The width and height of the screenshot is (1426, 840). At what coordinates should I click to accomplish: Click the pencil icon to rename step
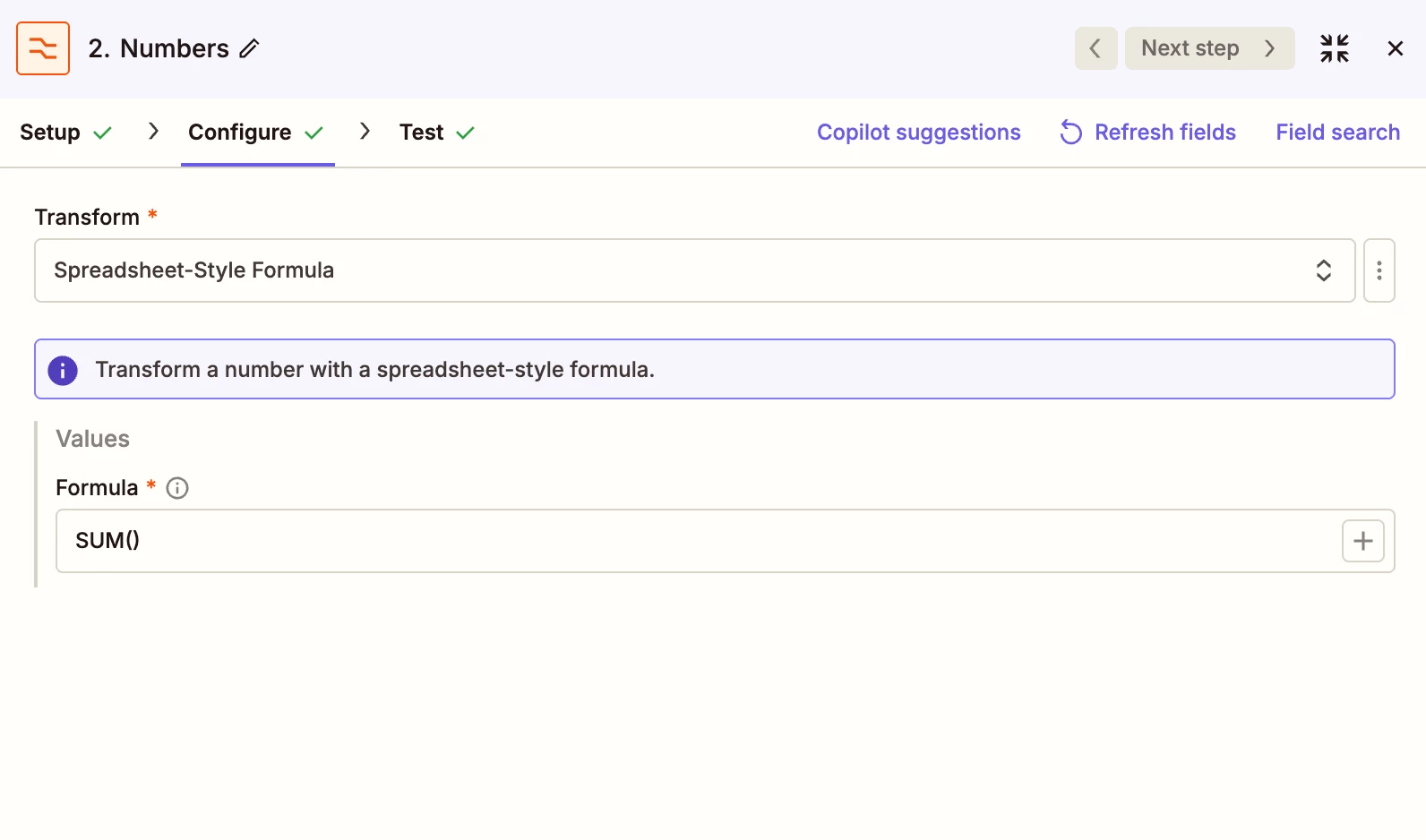pos(249,48)
